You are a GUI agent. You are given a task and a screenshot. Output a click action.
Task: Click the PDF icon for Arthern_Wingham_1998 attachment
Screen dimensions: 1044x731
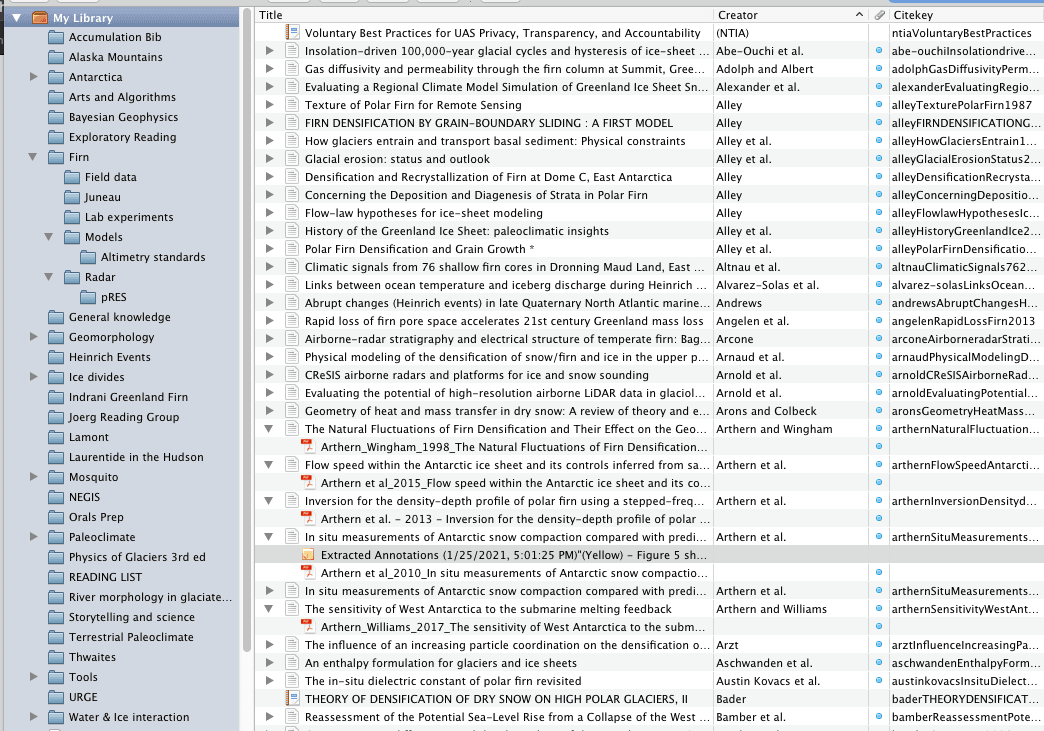click(x=309, y=446)
